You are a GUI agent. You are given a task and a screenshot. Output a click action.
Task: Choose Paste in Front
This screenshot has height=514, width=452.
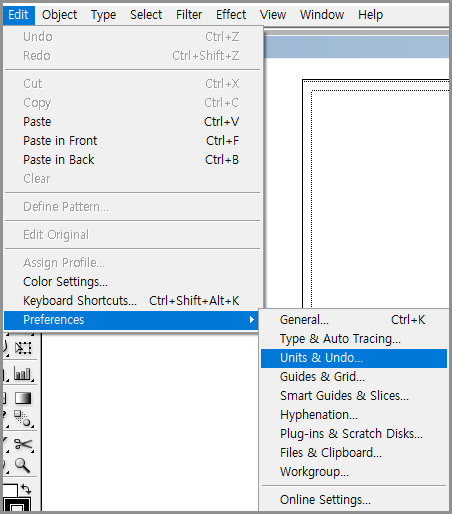[131, 141]
